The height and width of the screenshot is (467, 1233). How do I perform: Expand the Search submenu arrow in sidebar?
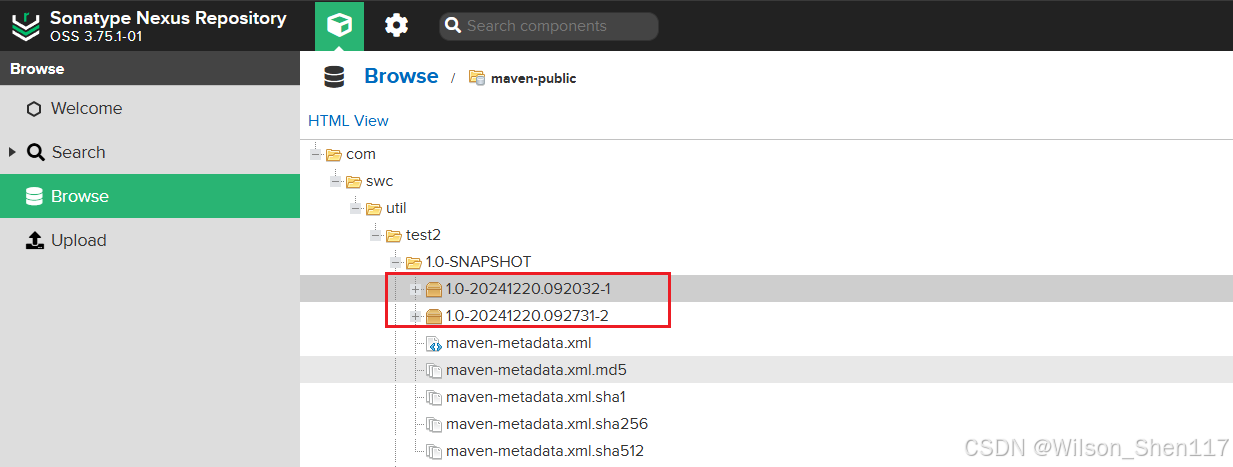12,152
